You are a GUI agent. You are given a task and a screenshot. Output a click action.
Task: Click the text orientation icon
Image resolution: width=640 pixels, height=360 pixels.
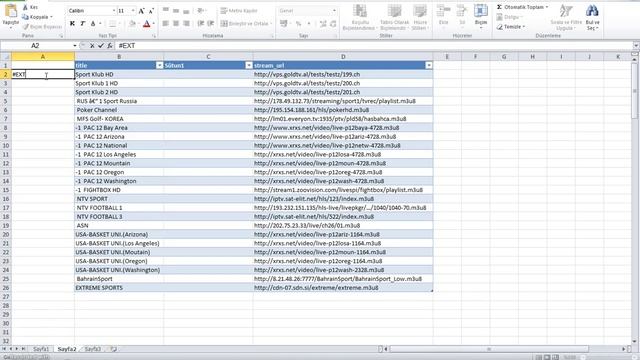coord(201,11)
